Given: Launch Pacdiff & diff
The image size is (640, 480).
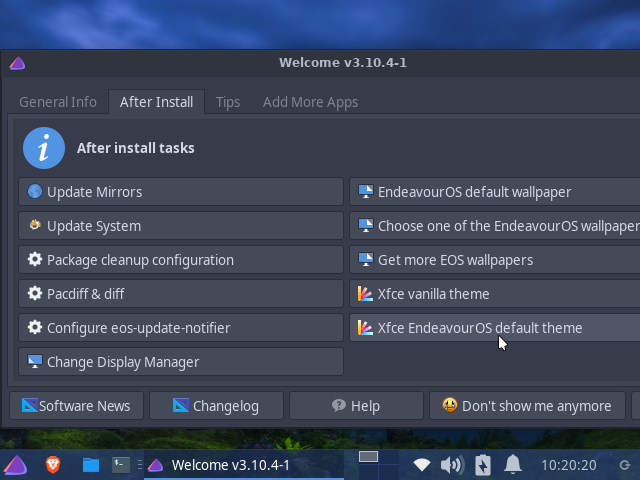Looking at the screenshot, I should click(181, 294).
